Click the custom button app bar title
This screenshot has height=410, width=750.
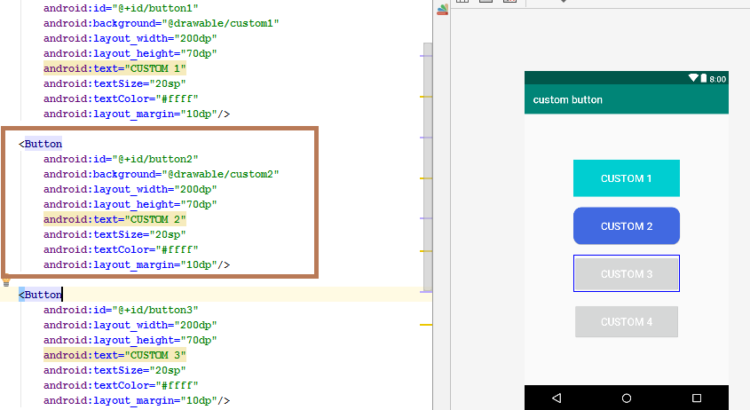click(567, 100)
